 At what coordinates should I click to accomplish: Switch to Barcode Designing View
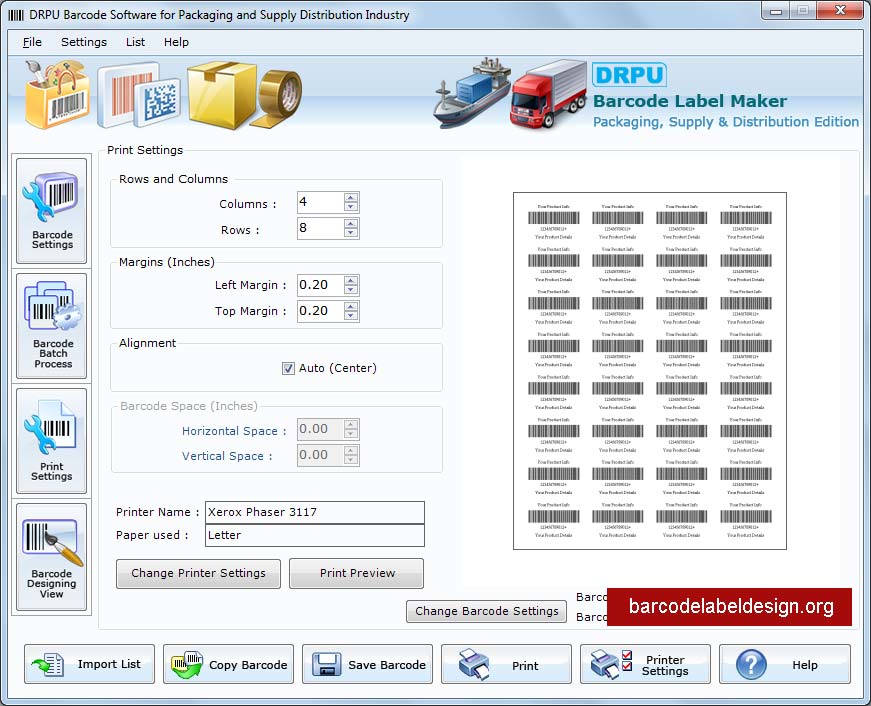click(x=52, y=557)
